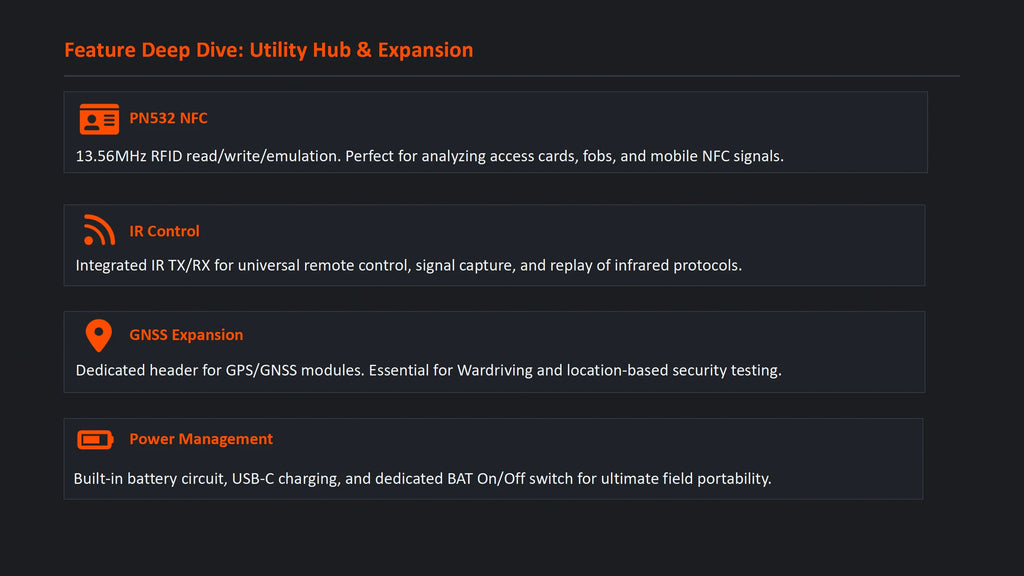Viewport: 1024px width, 576px height.
Task: Click the Built-in battery circuit description
Action: point(423,479)
